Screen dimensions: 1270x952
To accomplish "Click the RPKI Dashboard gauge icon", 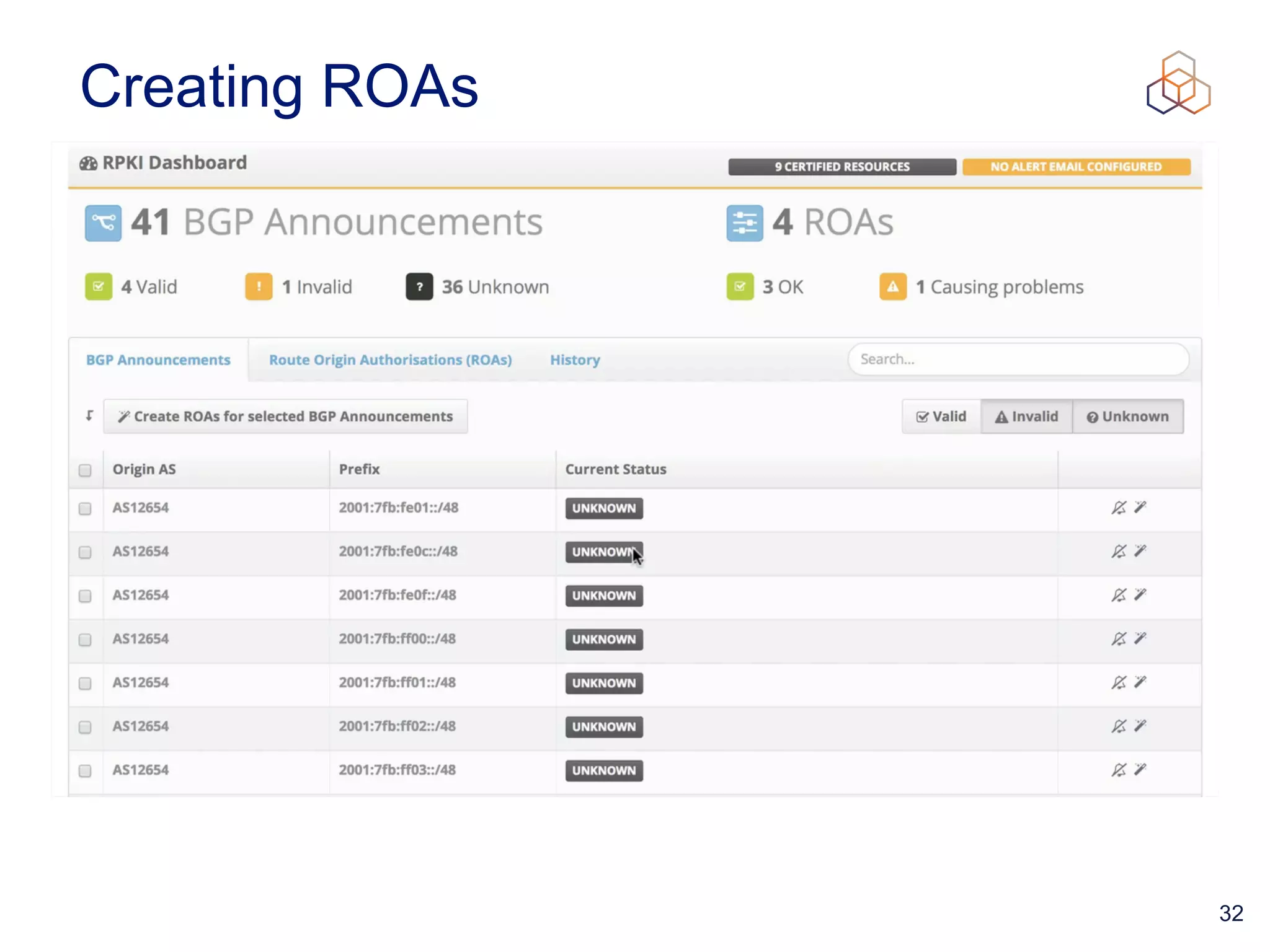I will [x=88, y=164].
